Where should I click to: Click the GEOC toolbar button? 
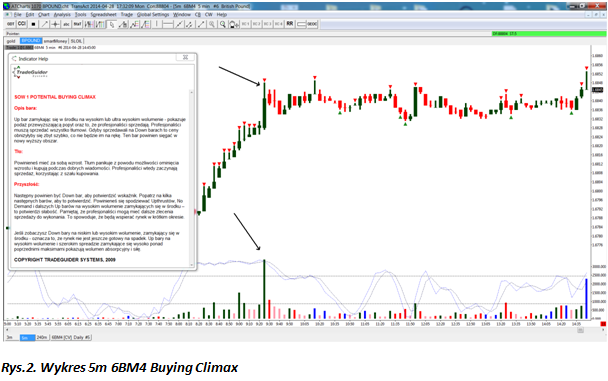pos(313,24)
